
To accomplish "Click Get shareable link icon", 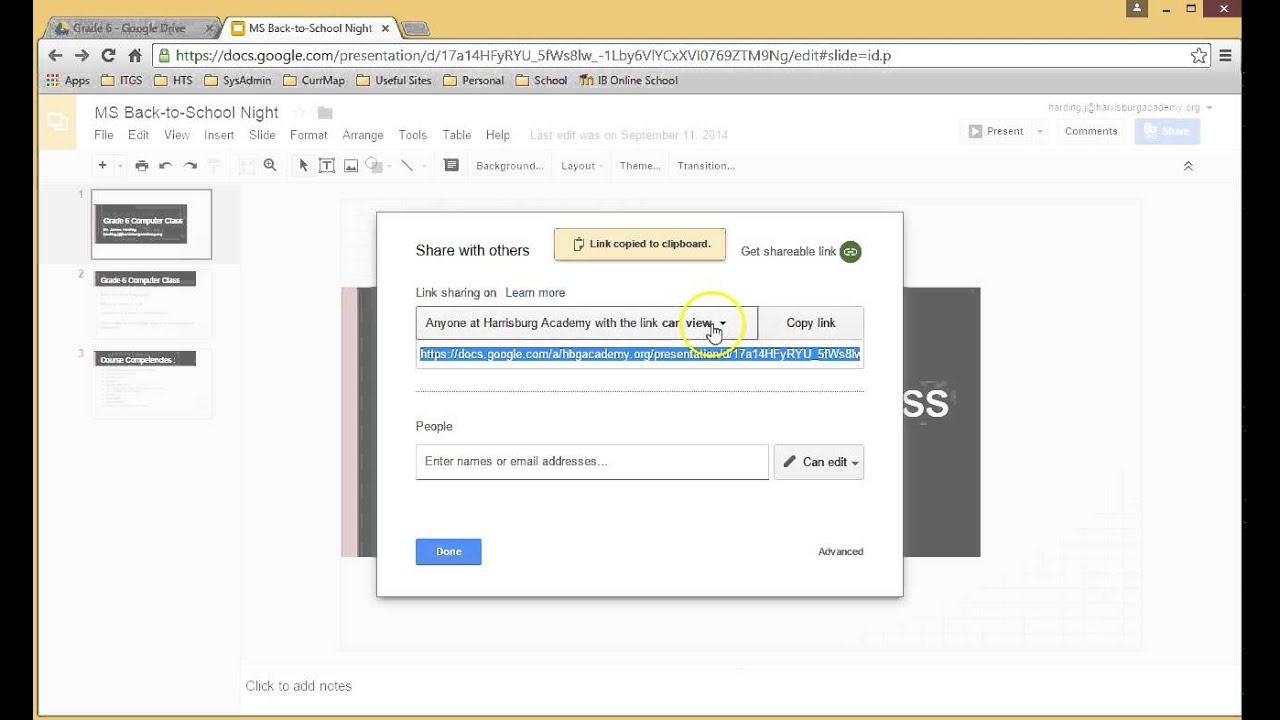I will point(850,252).
